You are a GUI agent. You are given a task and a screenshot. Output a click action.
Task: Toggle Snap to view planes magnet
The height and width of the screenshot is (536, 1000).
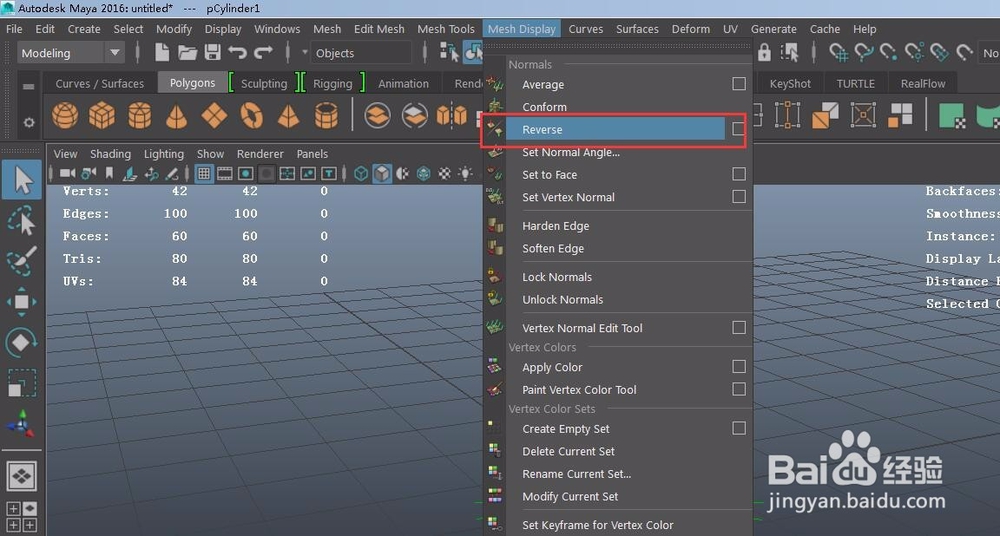[x=939, y=52]
